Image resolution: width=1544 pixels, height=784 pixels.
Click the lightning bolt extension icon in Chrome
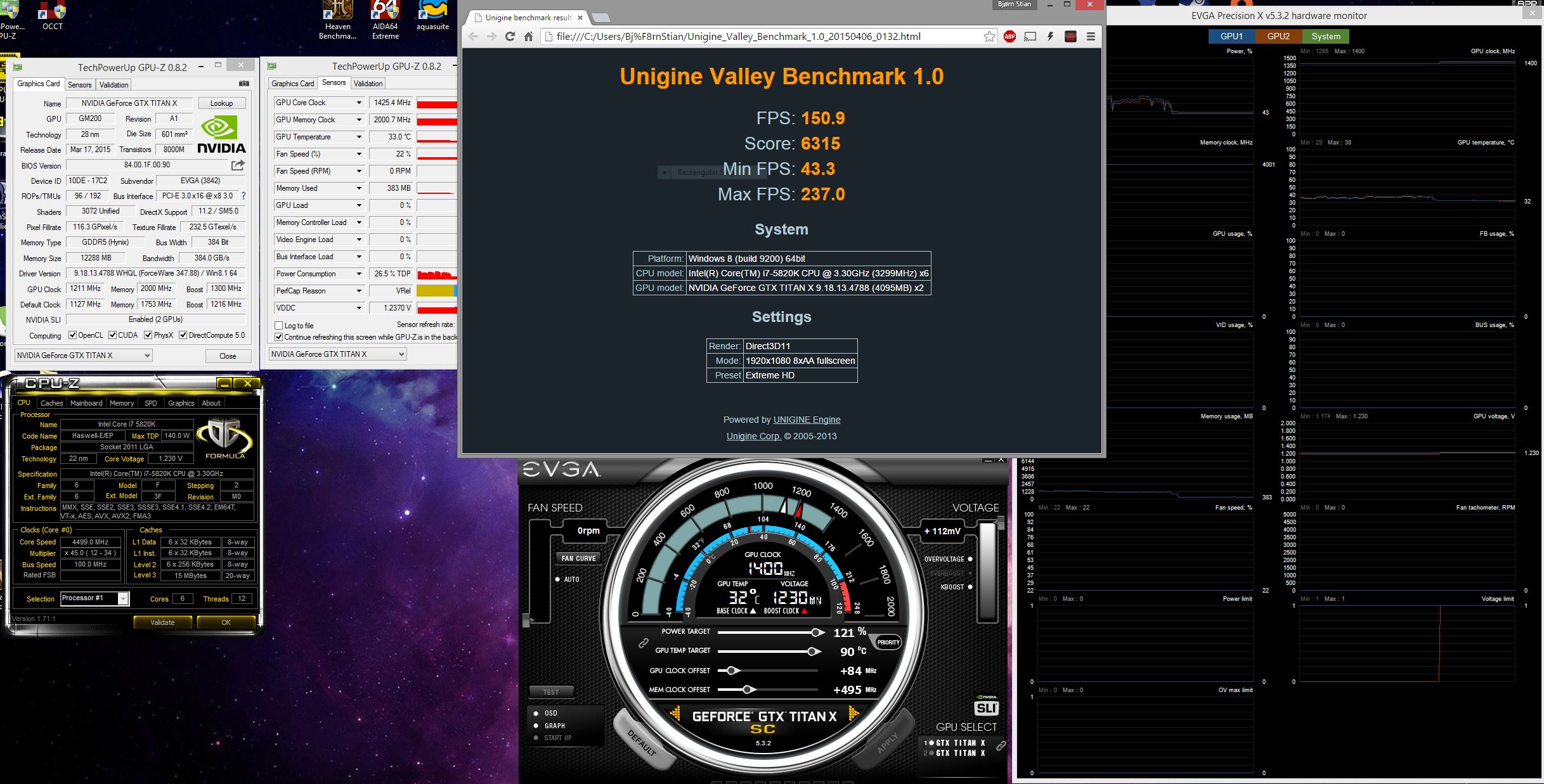[1050, 37]
